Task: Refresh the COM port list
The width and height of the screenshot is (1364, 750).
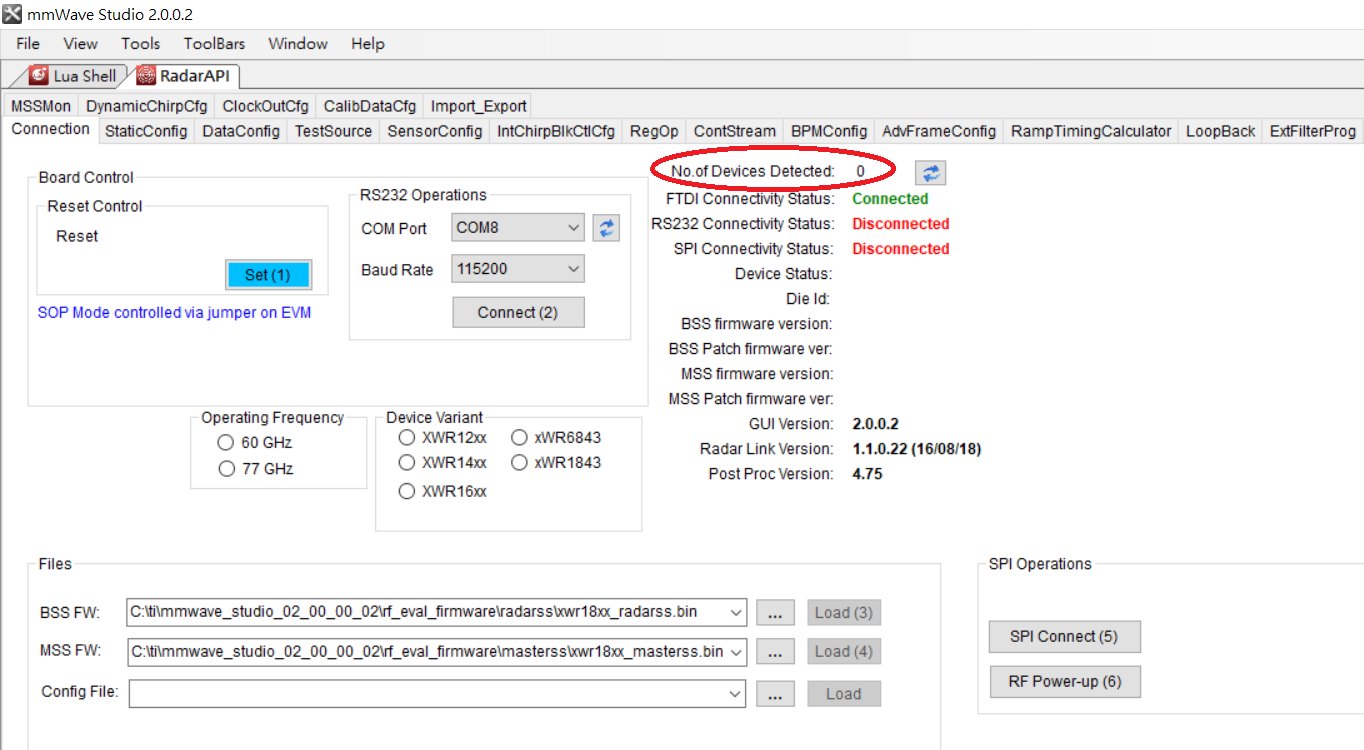Action: (x=606, y=228)
